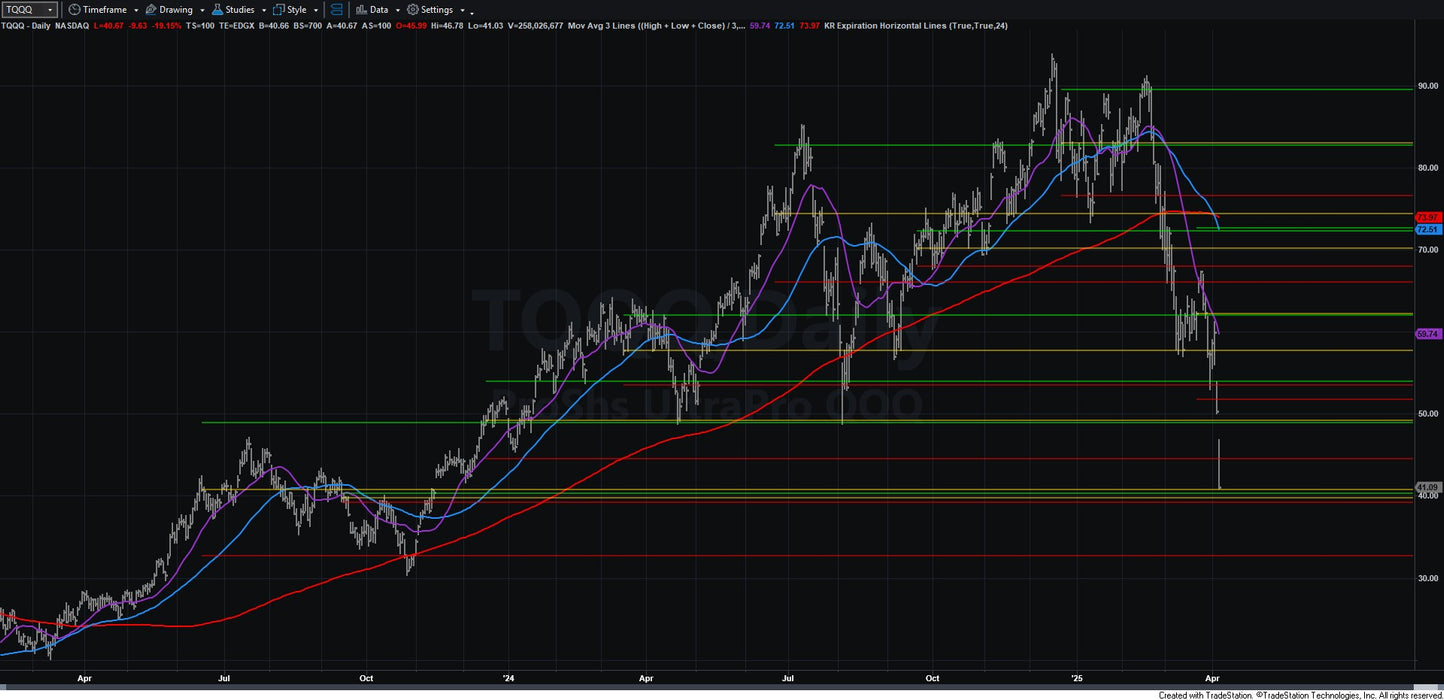Open the toolbar overflow arrow after Settings
1444x700 pixels.
coord(471,12)
